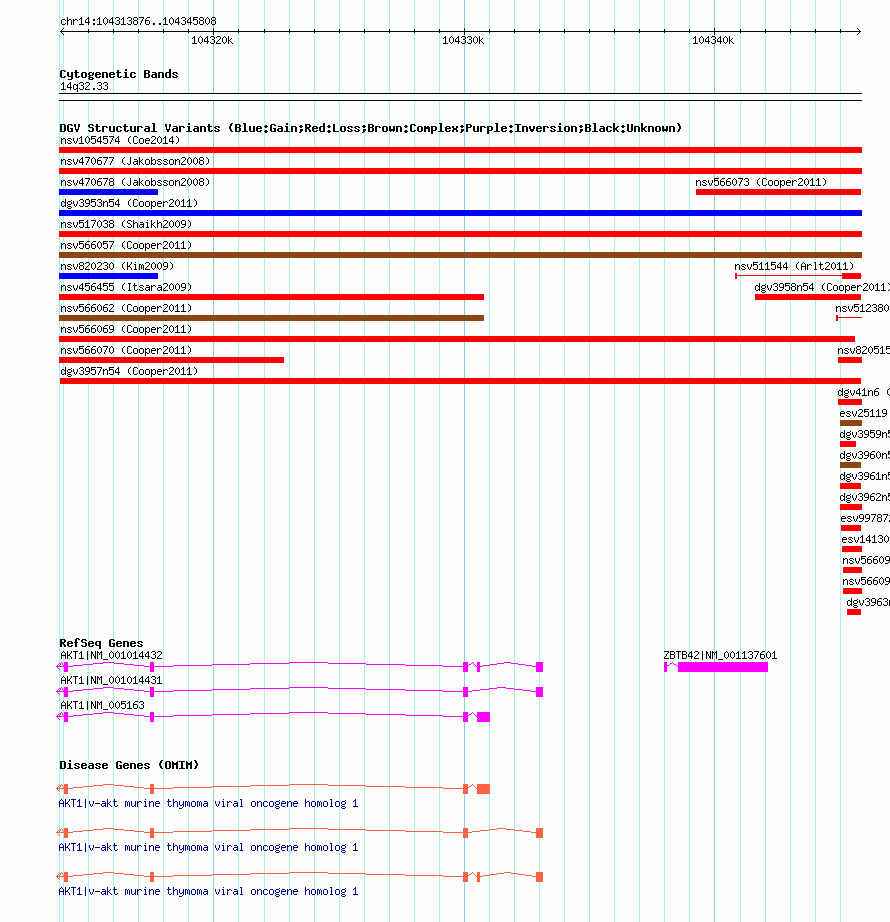
Task: Click the nsv470678 (Jakobsson2008) blue gain bar
Action: tap(109, 192)
